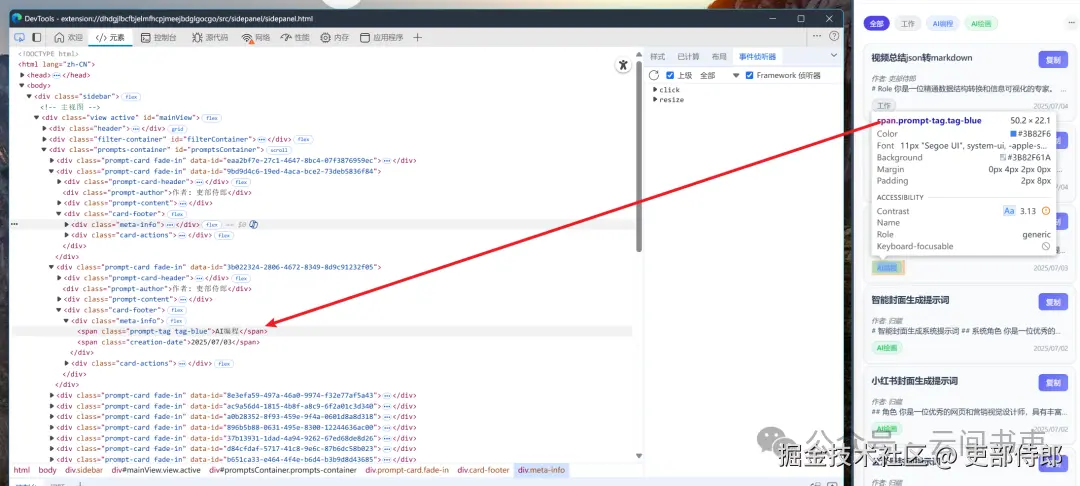Collapse prompt-card with data-id 3b022324
Screen dimensions: 1080x486
pos(52,267)
